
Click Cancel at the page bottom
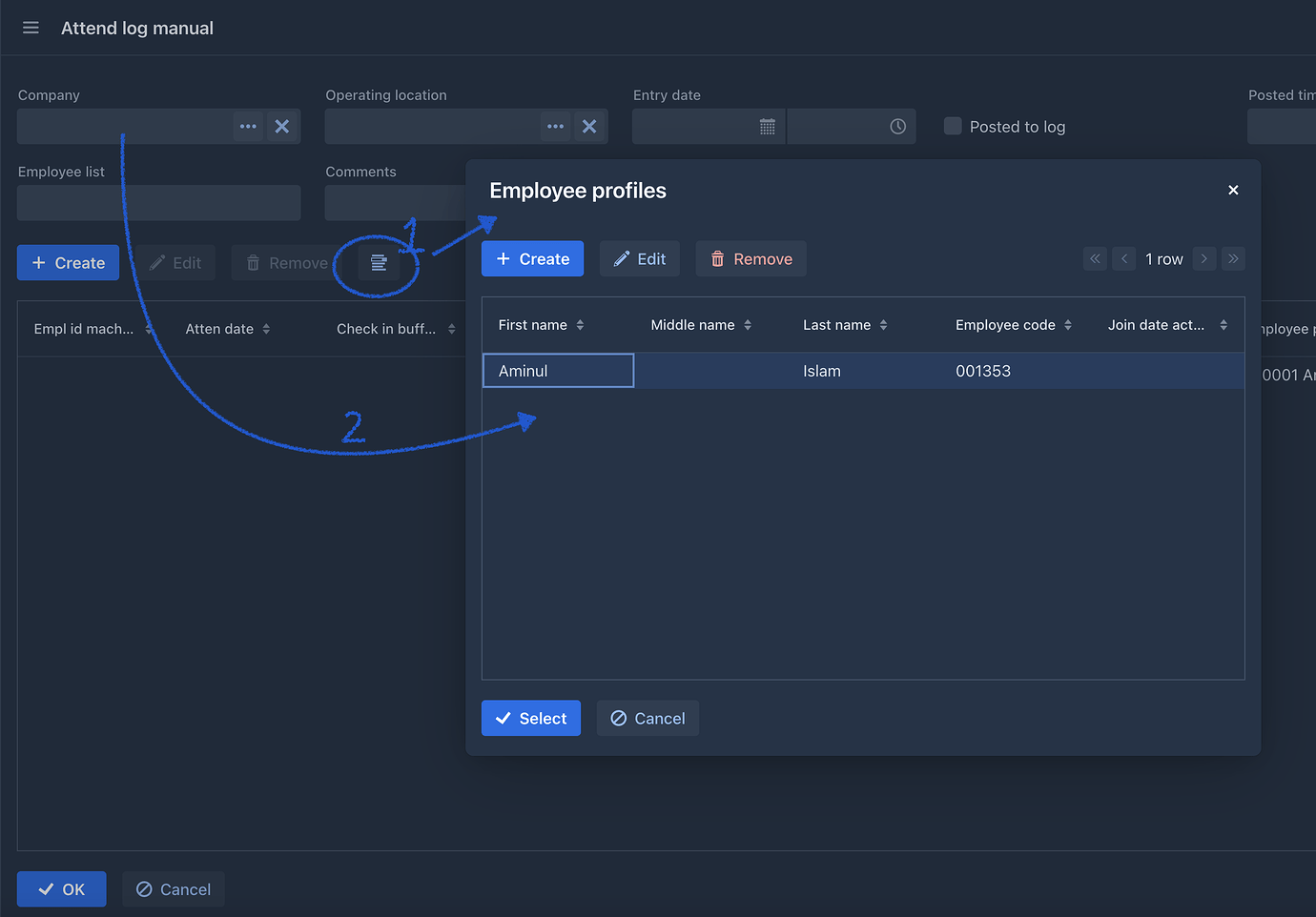(x=174, y=888)
